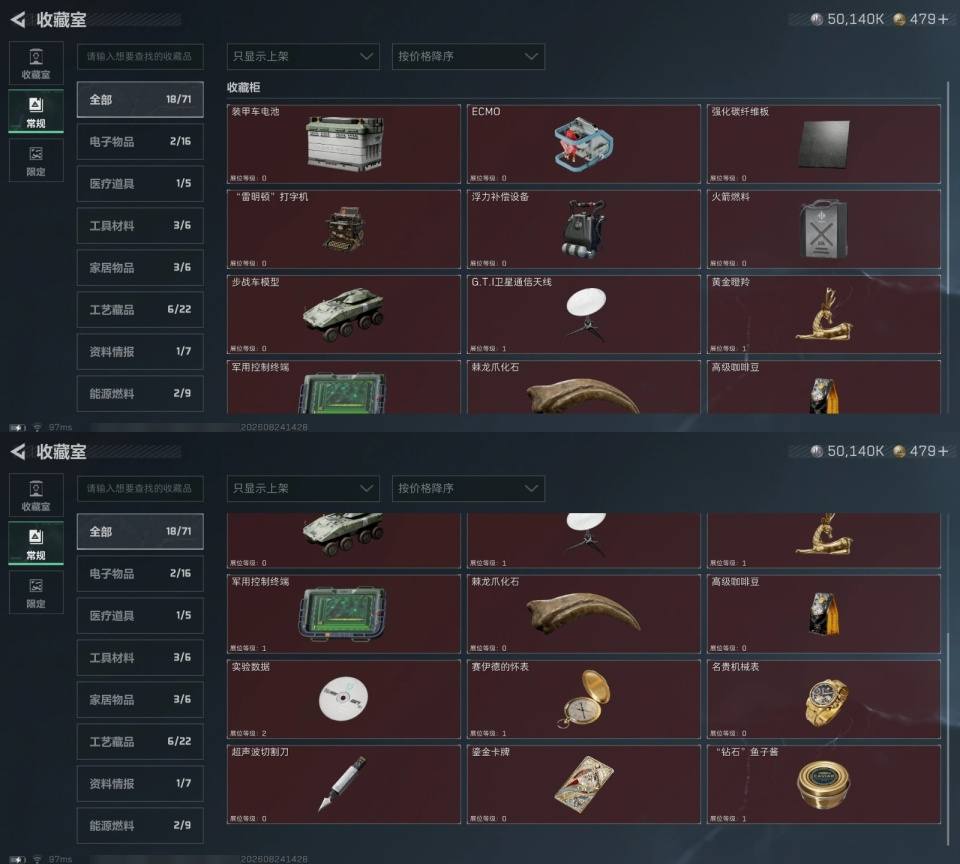Select 常规 sidebar icon in lower screenshot
Viewport: 960px width, 864px height.
tap(36, 543)
